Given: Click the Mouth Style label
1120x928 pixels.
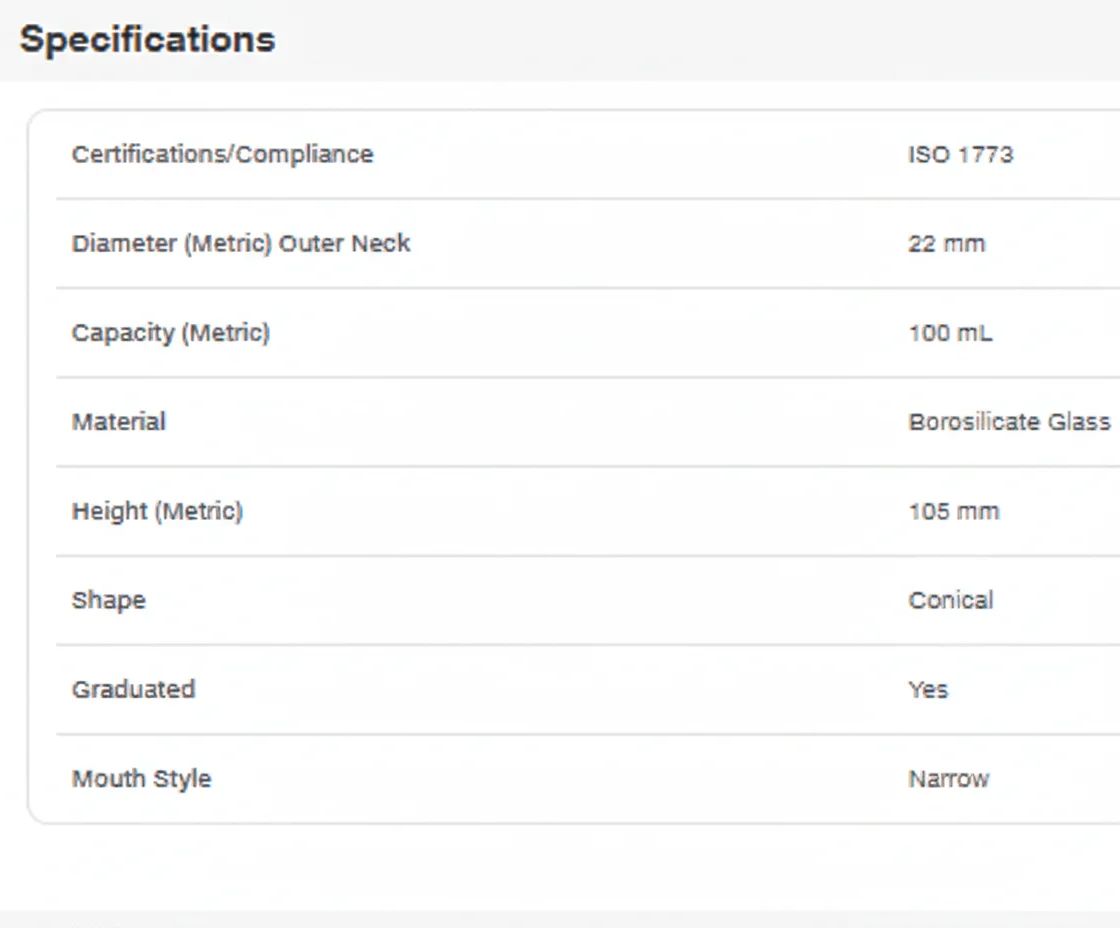Looking at the screenshot, I should coord(141,779).
